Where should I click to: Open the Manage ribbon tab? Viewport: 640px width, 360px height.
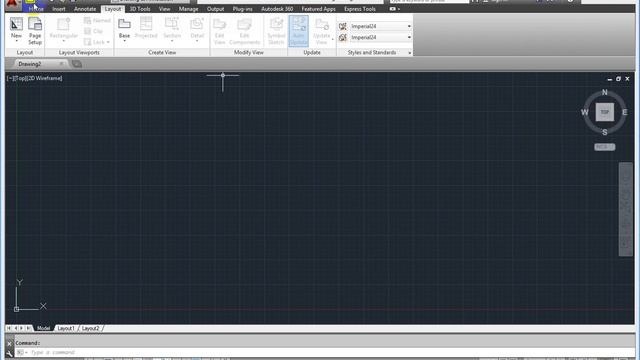188,9
